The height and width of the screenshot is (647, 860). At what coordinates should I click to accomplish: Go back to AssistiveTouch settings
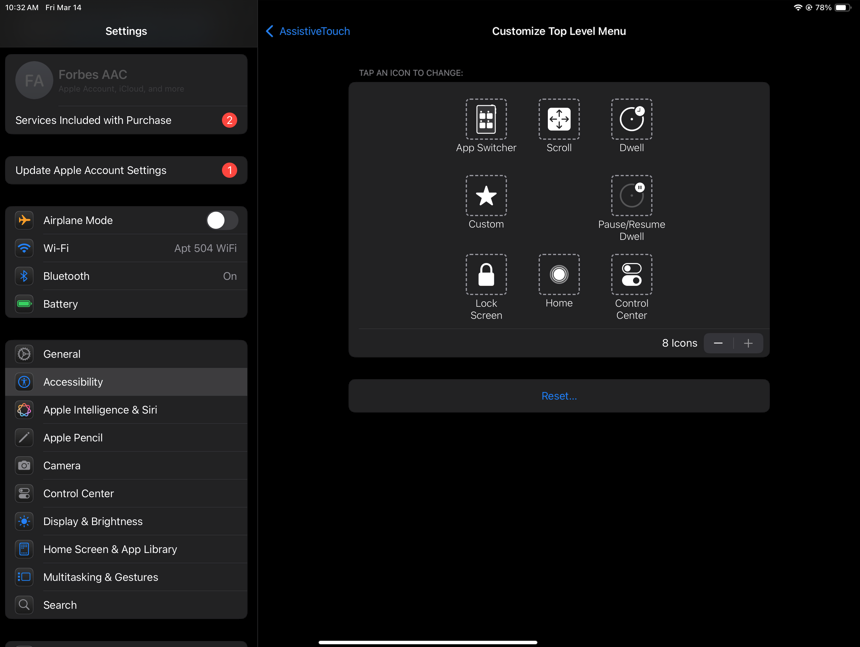(x=307, y=31)
